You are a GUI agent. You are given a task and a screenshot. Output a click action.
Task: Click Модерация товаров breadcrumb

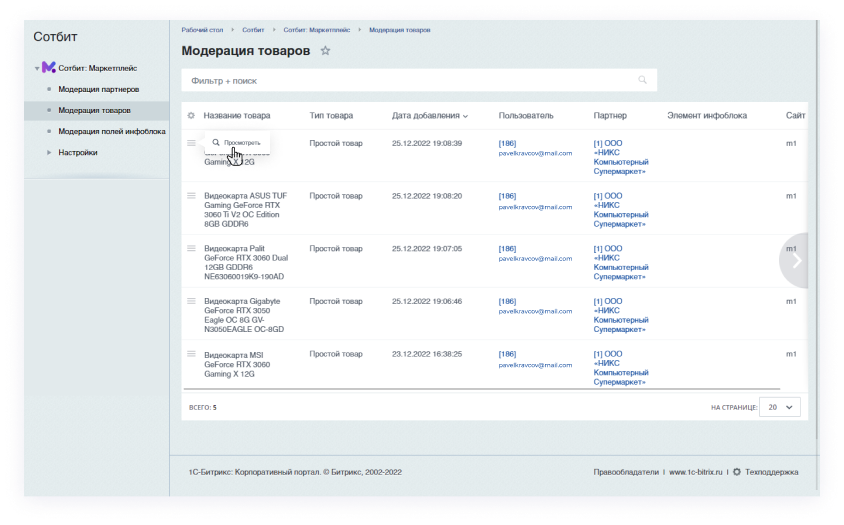pos(399,30)
